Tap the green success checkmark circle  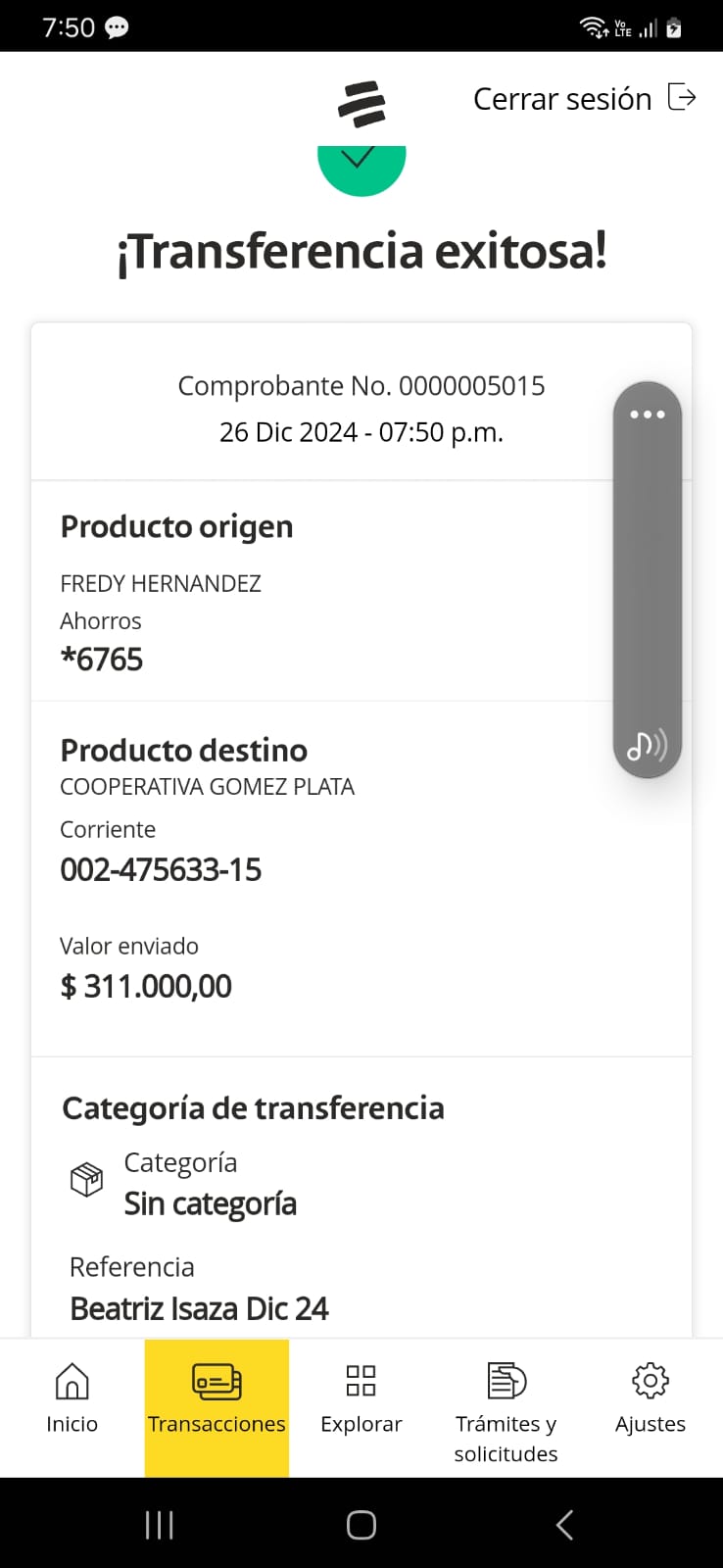coord(361,169)
